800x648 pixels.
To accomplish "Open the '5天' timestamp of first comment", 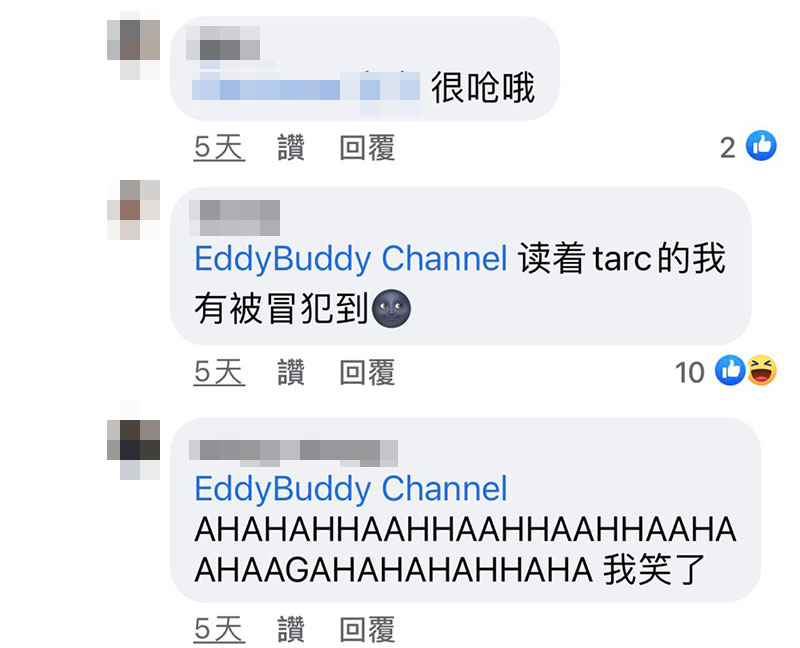I will point(219,147).
